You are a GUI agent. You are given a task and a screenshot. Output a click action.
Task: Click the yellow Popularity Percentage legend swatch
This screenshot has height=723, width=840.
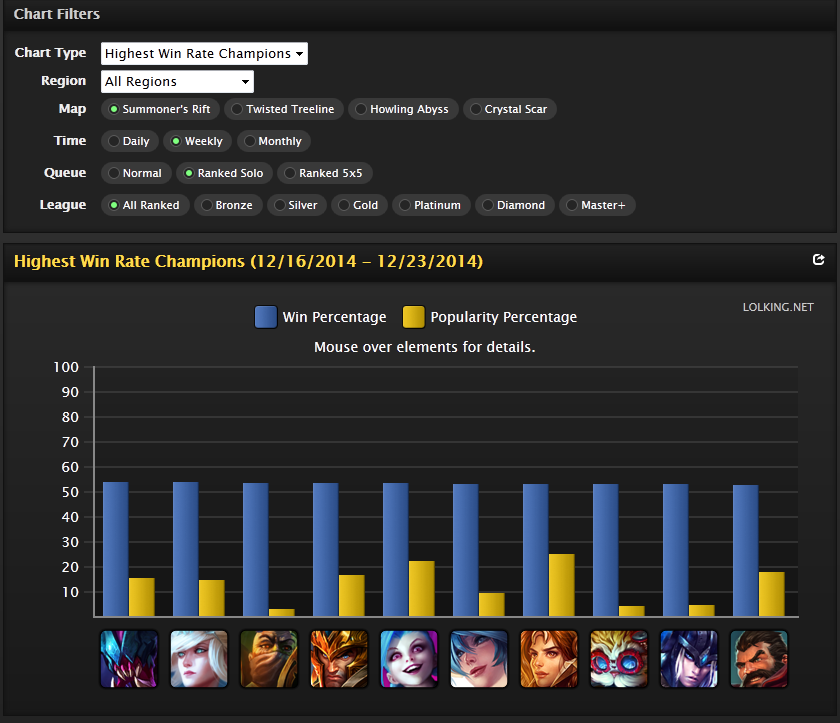414,317
